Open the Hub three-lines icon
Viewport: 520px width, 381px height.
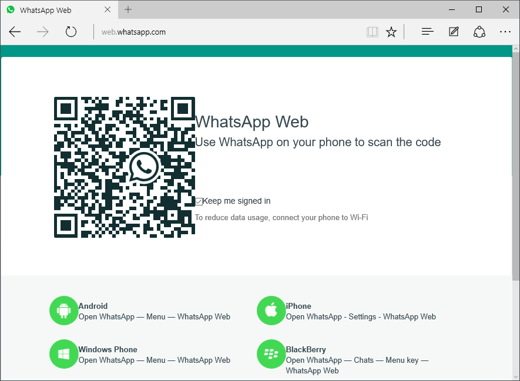coord(427,32)
